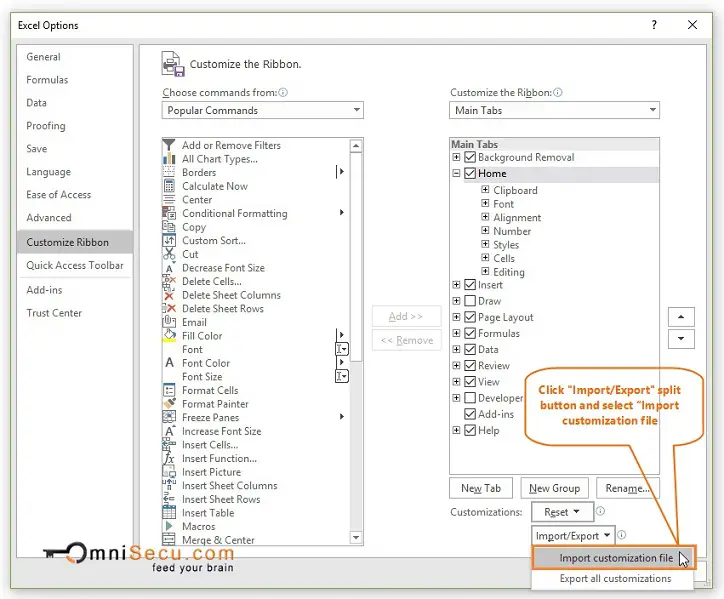Collapse the Home tab tree node
Image resolution: width=724 pixels, height=599 pixels.
[x=456, y=173]
